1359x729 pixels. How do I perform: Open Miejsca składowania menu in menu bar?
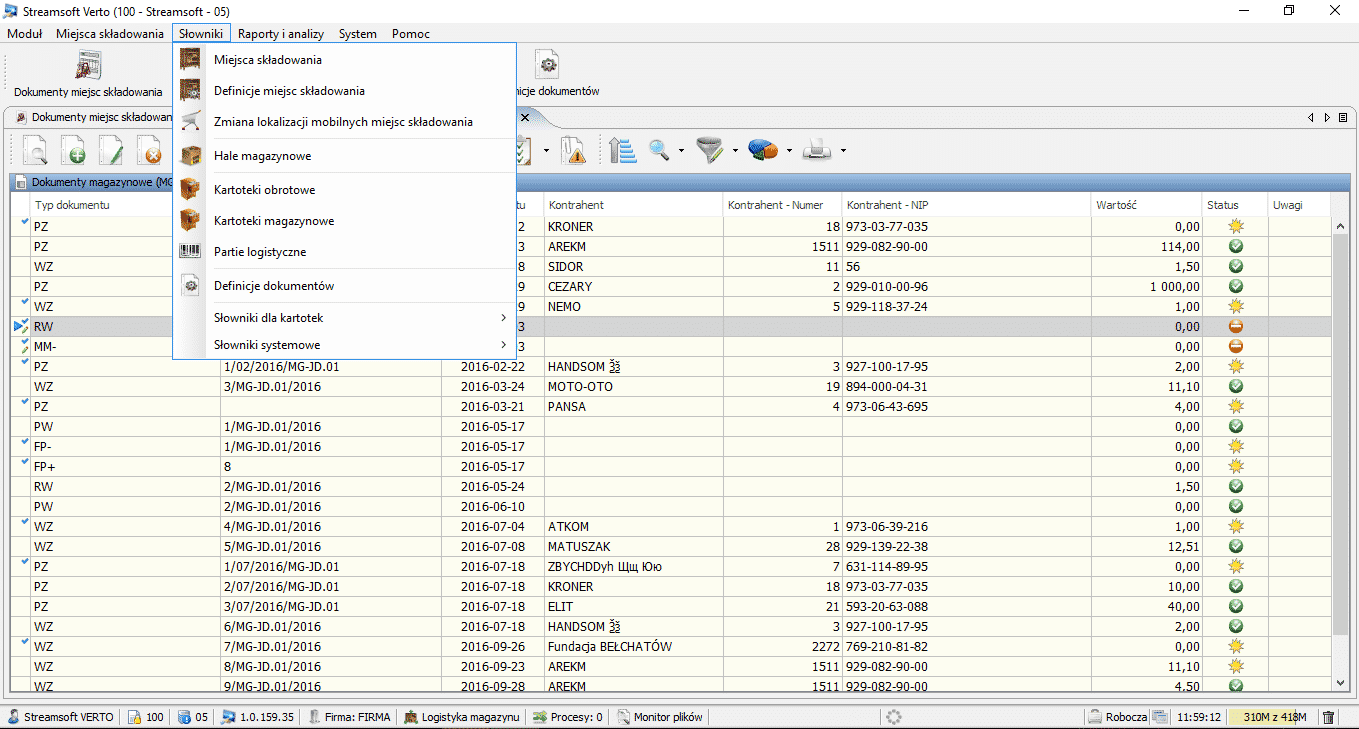(x=110, y=33)
